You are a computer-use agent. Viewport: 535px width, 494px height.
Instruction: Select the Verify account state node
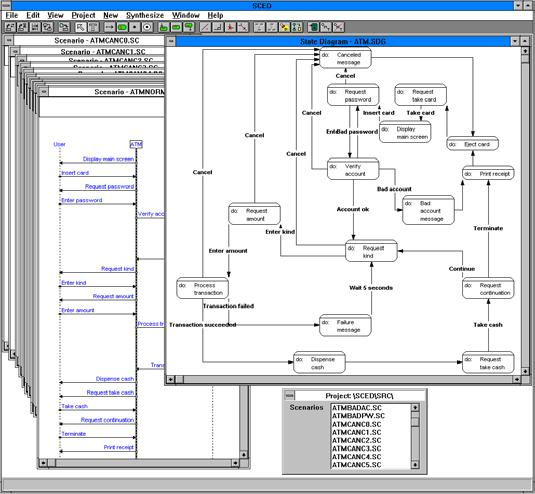353,169
